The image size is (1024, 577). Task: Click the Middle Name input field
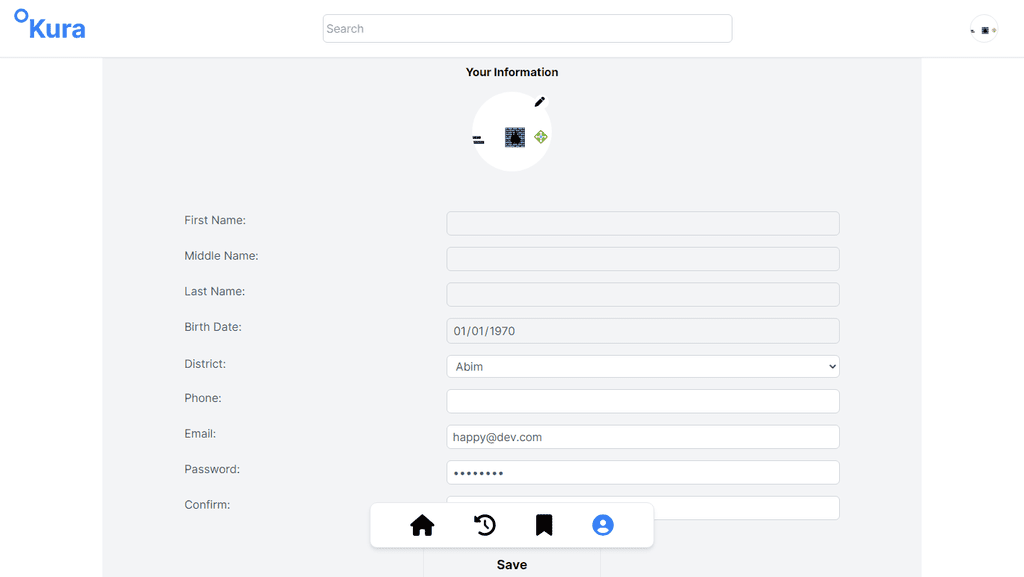[643, 258]
